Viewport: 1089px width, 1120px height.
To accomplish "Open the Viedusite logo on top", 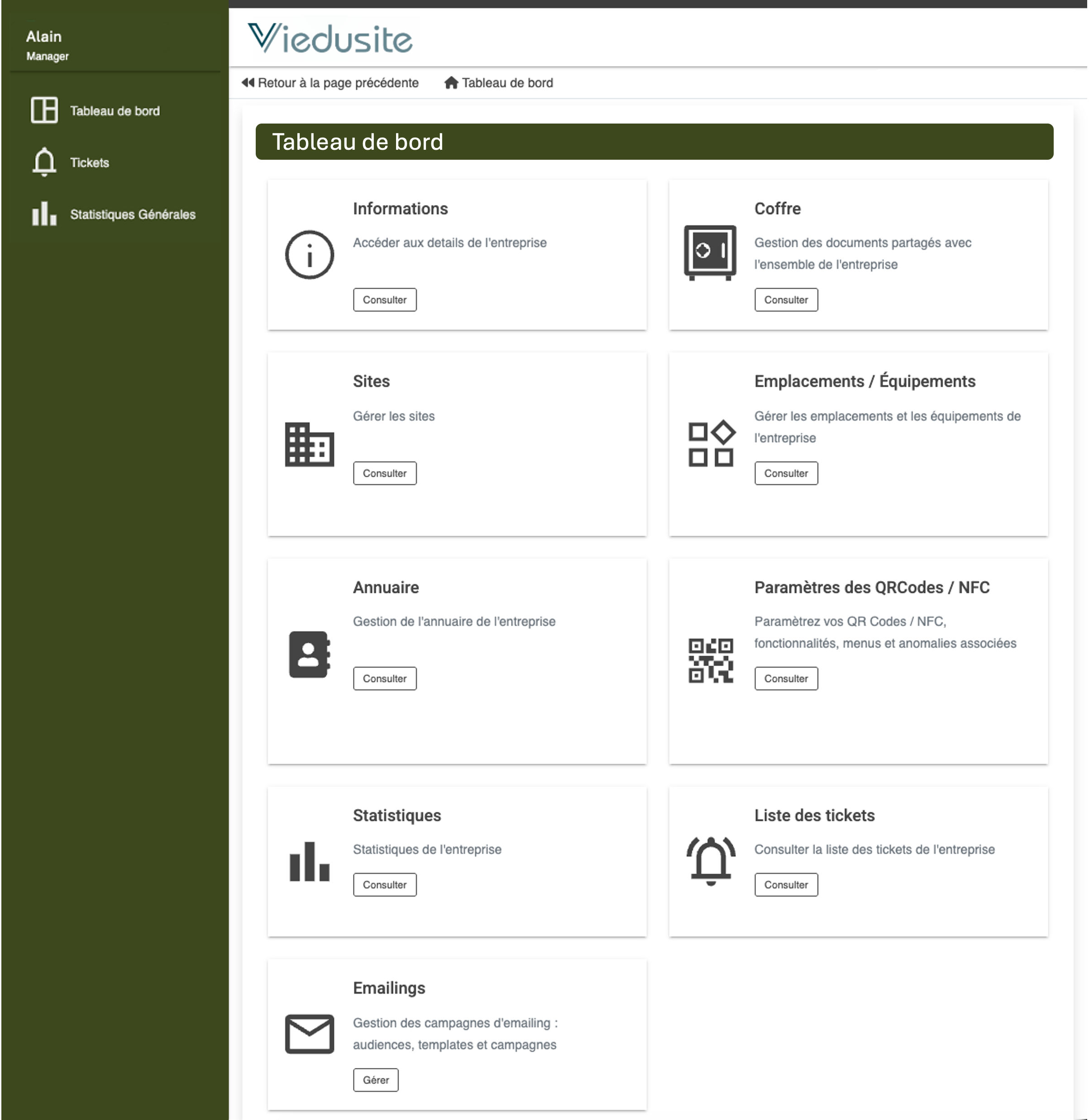I will (x=330, y=38).
